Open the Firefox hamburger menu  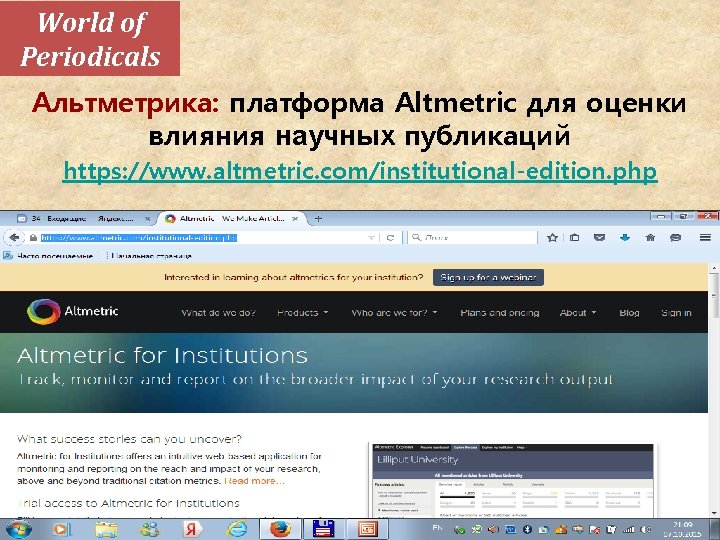point(705,237)
